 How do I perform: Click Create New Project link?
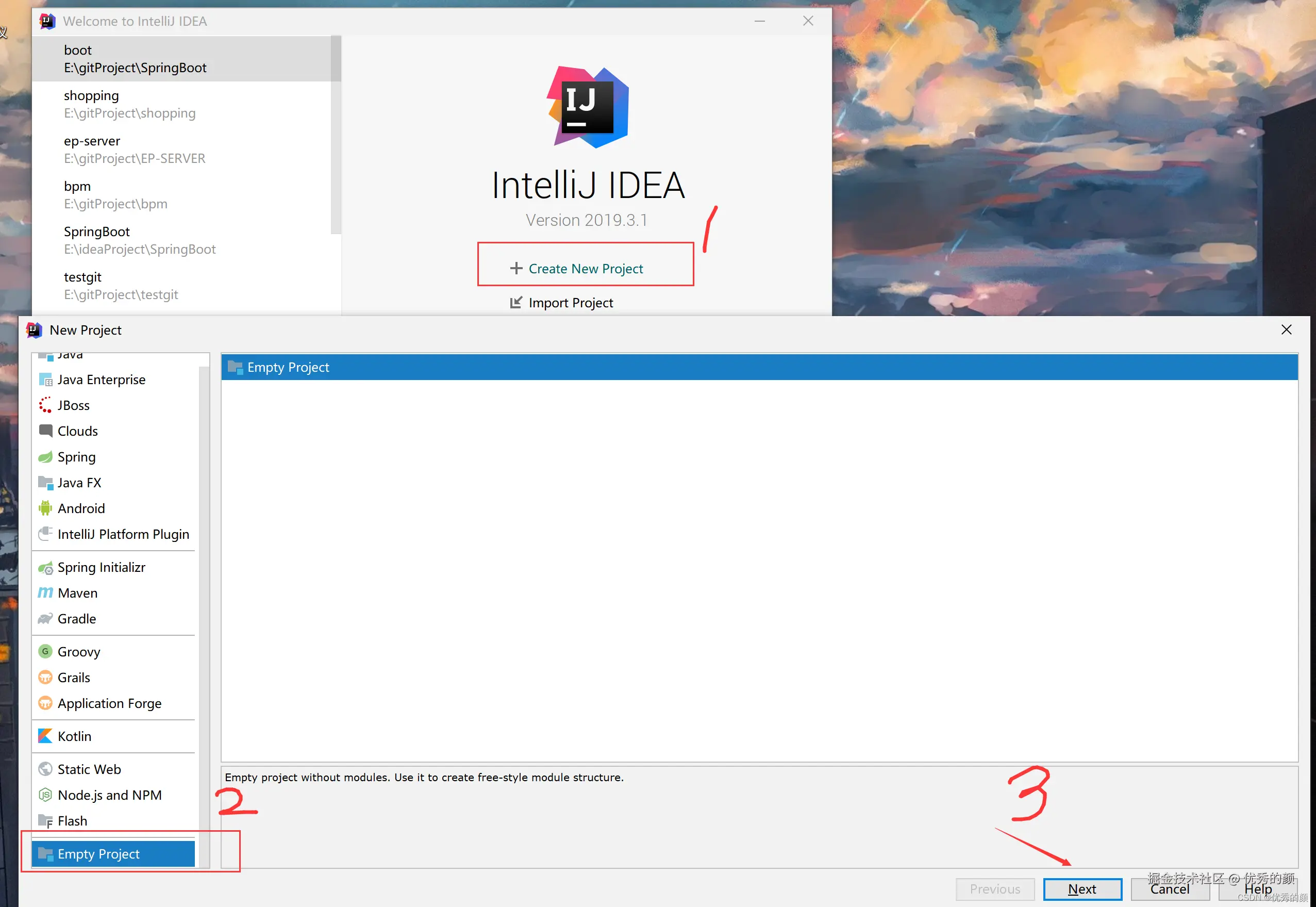click(585, 269)
